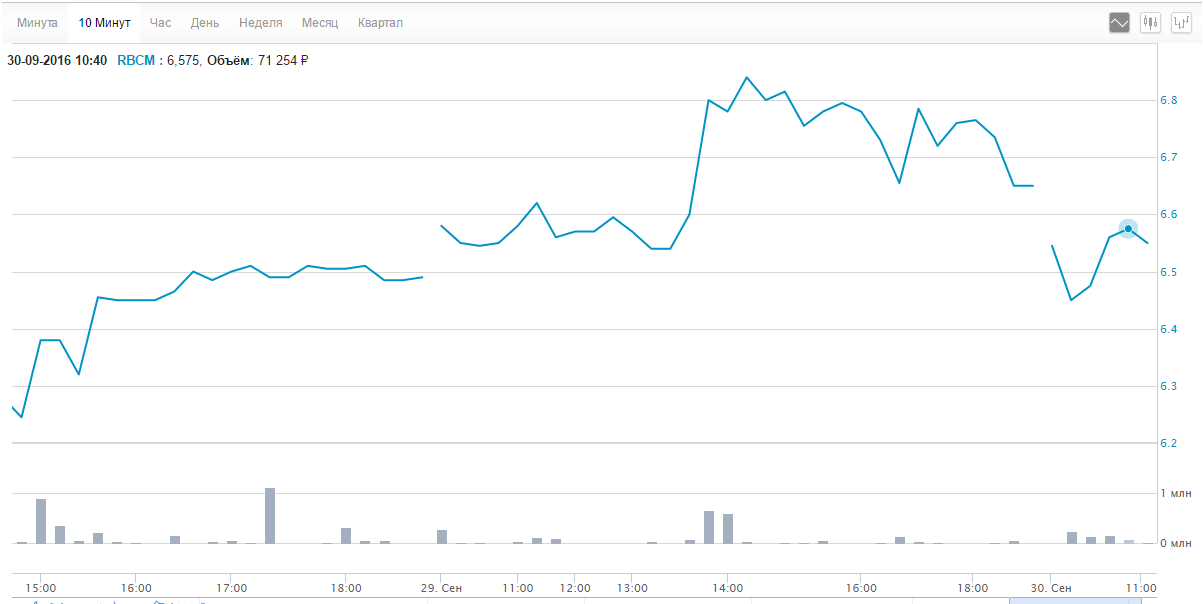This screenshot has width=1203, height=604.
Task: Switch to the Час interval
Action: [160, 22]
